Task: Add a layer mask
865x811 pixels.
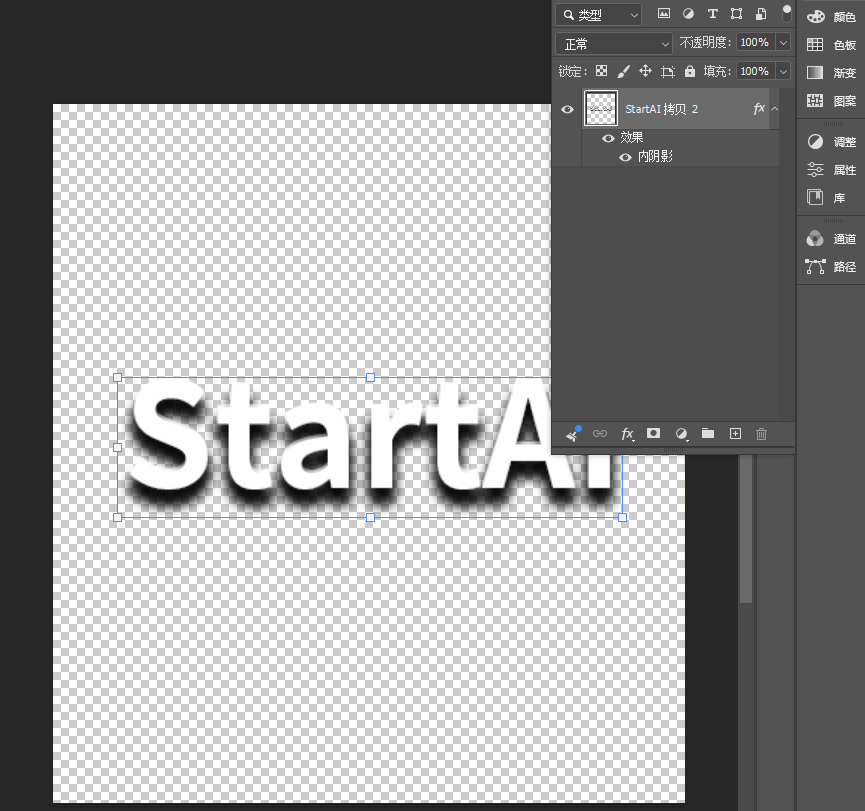Action: 653,434
